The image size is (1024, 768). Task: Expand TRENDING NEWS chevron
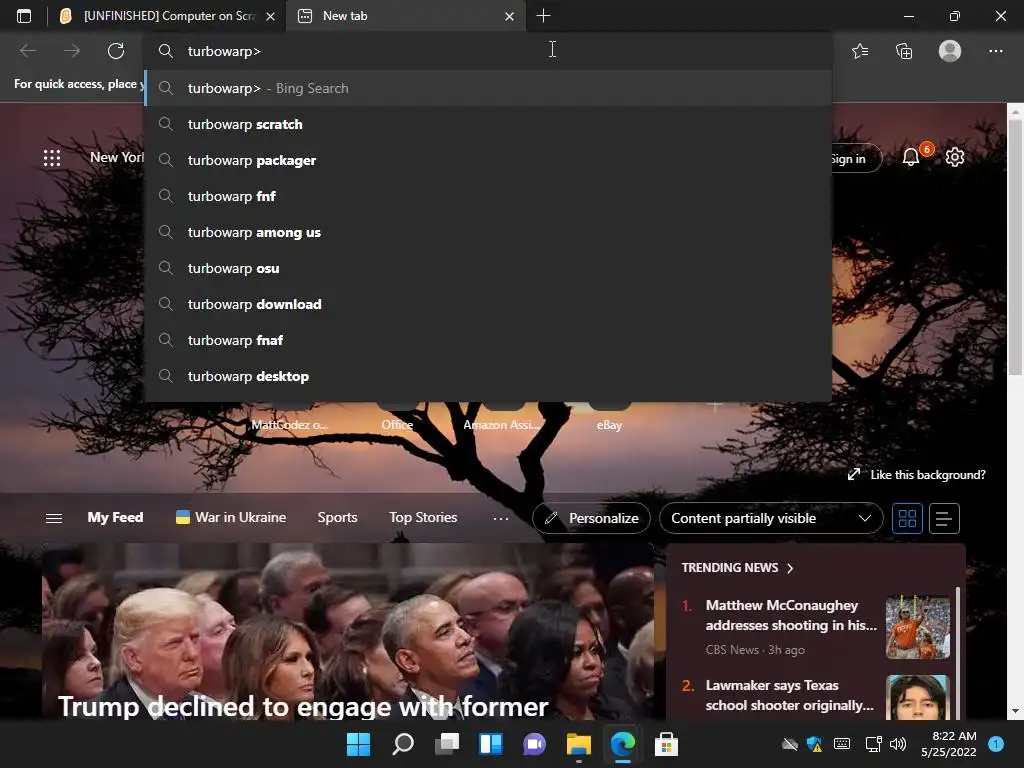tap(790, 568)
